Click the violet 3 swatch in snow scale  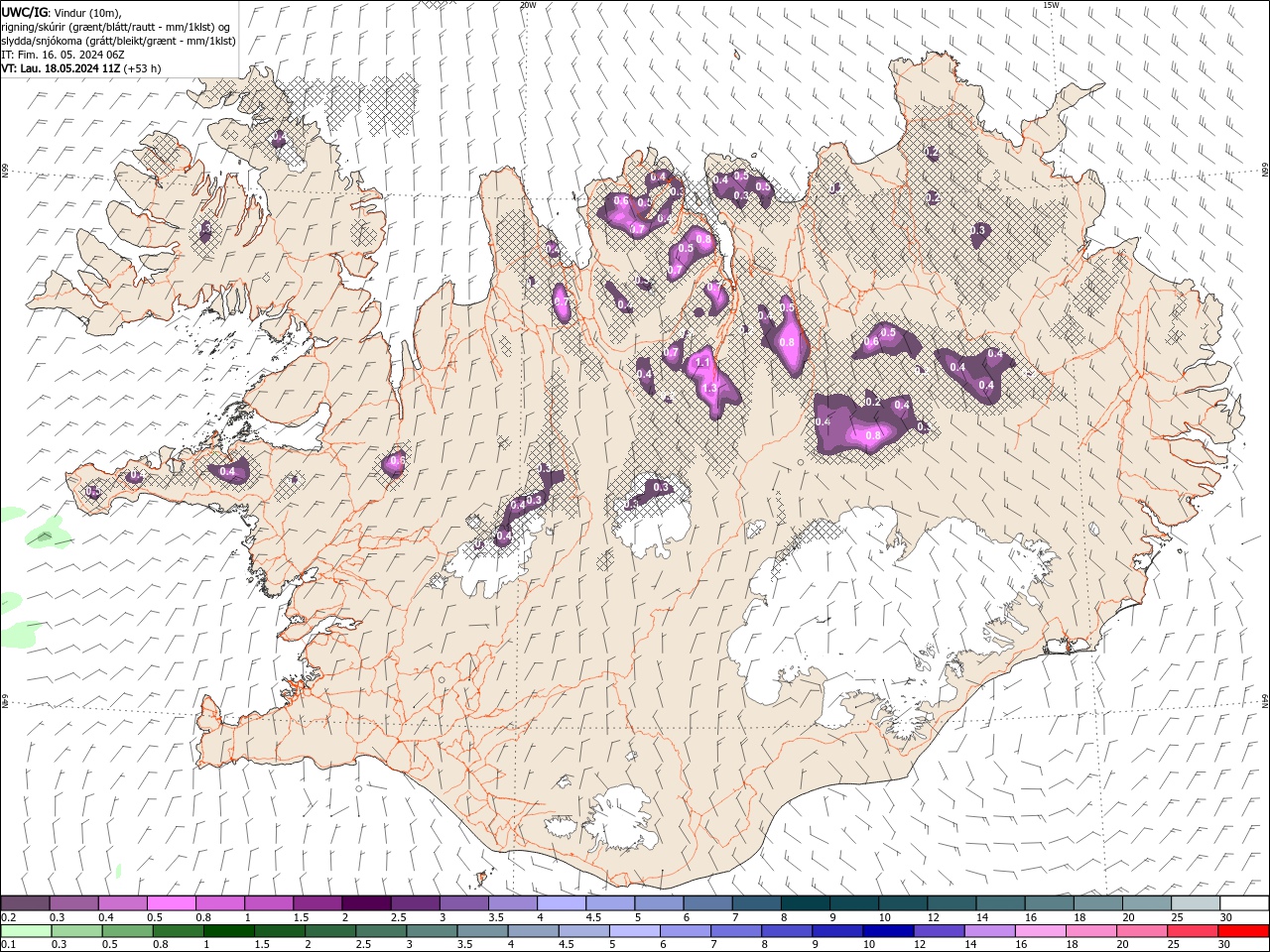464,902
